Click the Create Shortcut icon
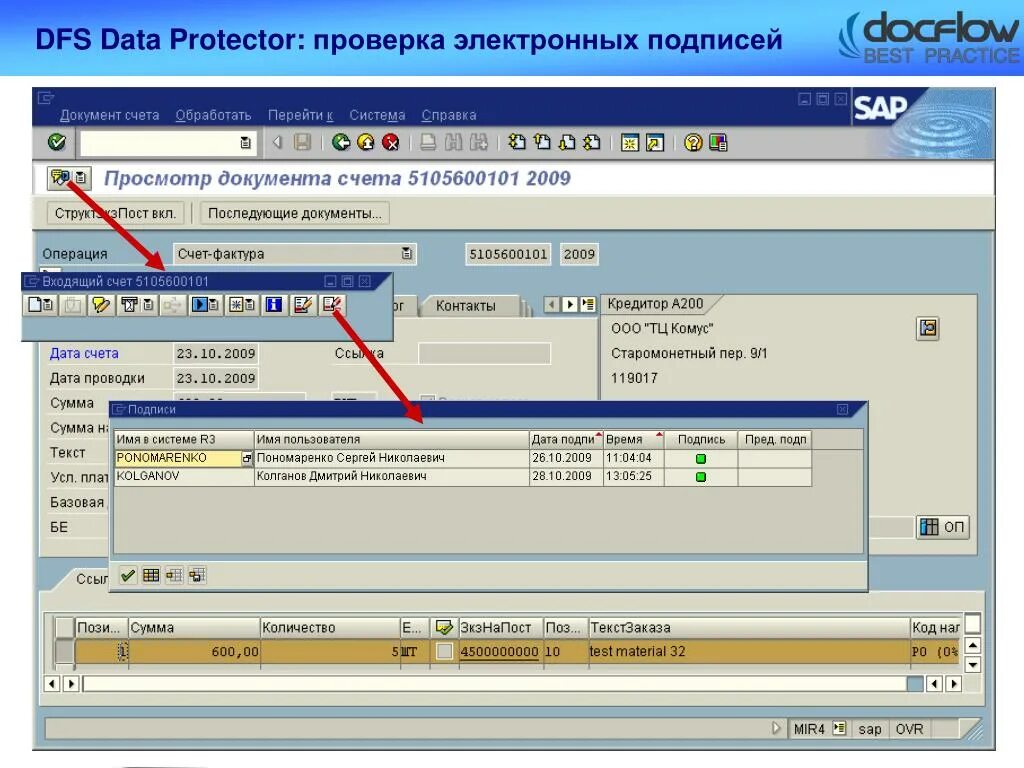Viewport: 1024px width, 768px height. [x=655, y=142]
